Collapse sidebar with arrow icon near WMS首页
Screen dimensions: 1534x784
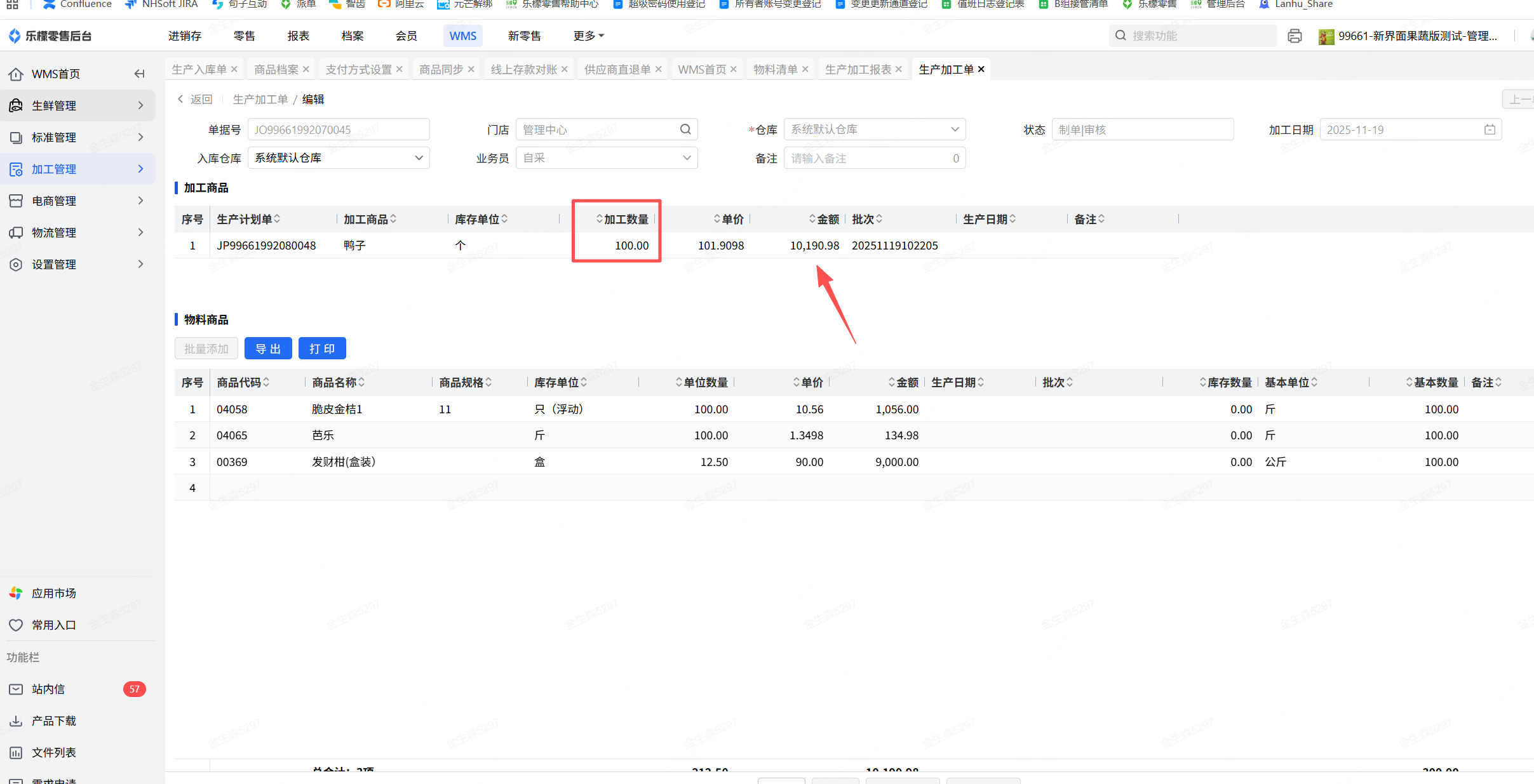point(139,74)
